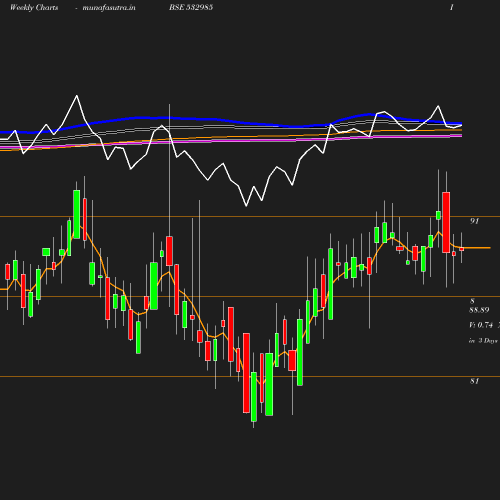Click the '88.89' price value
Image resolution: width=500 pixels, height=500 pixels.
click(479, 310)
